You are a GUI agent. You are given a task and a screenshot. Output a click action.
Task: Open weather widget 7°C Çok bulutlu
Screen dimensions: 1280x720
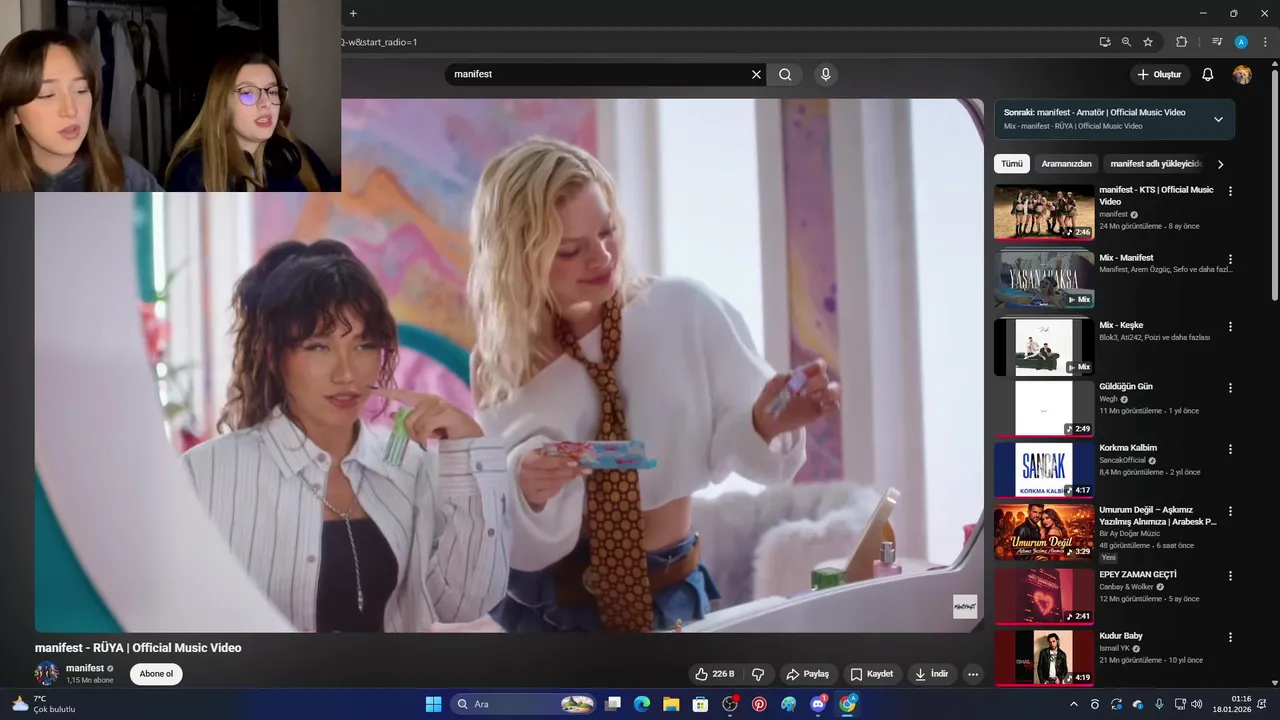coord(42,704)
